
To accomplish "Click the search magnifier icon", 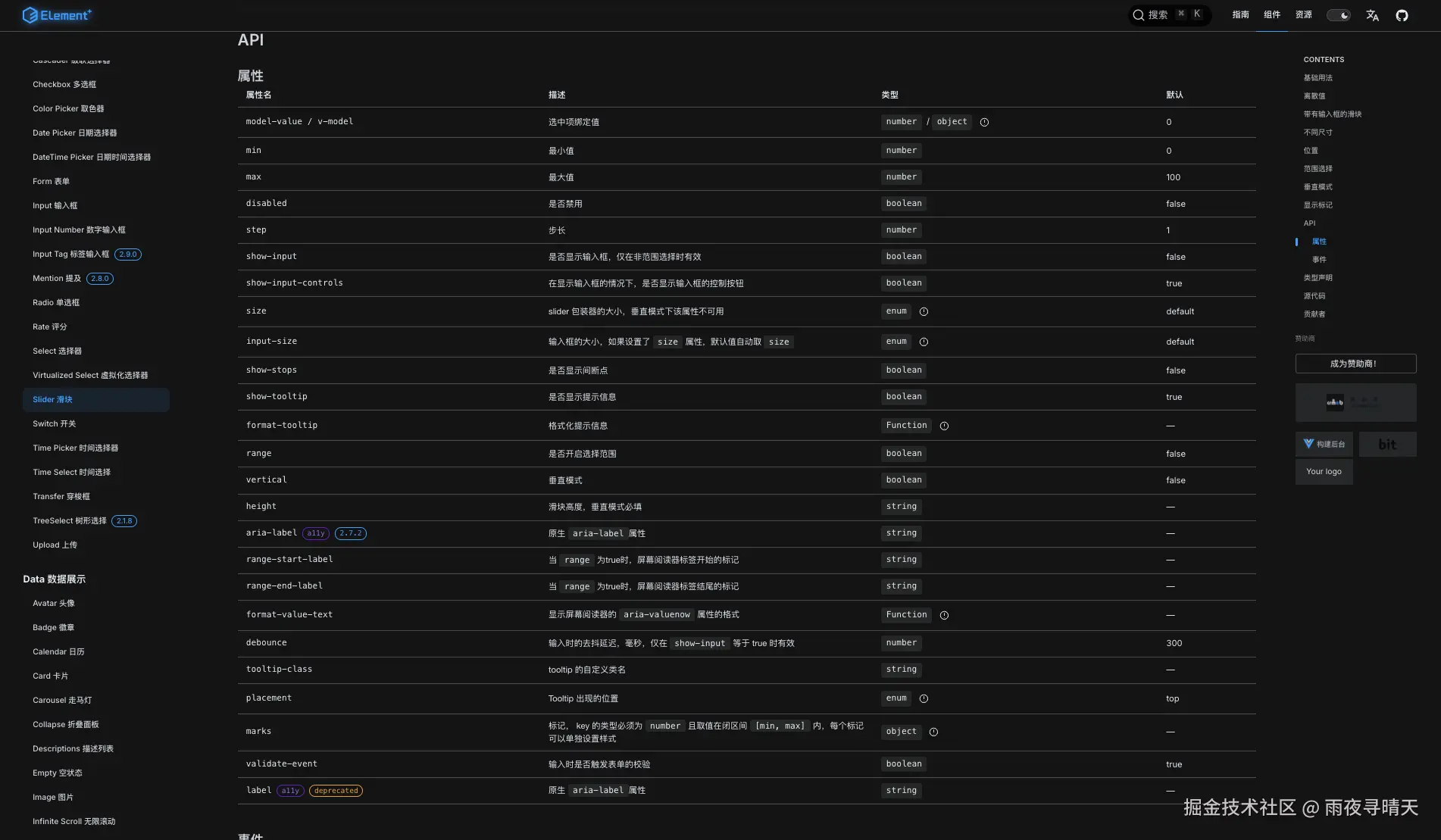I will point(1138,15).
